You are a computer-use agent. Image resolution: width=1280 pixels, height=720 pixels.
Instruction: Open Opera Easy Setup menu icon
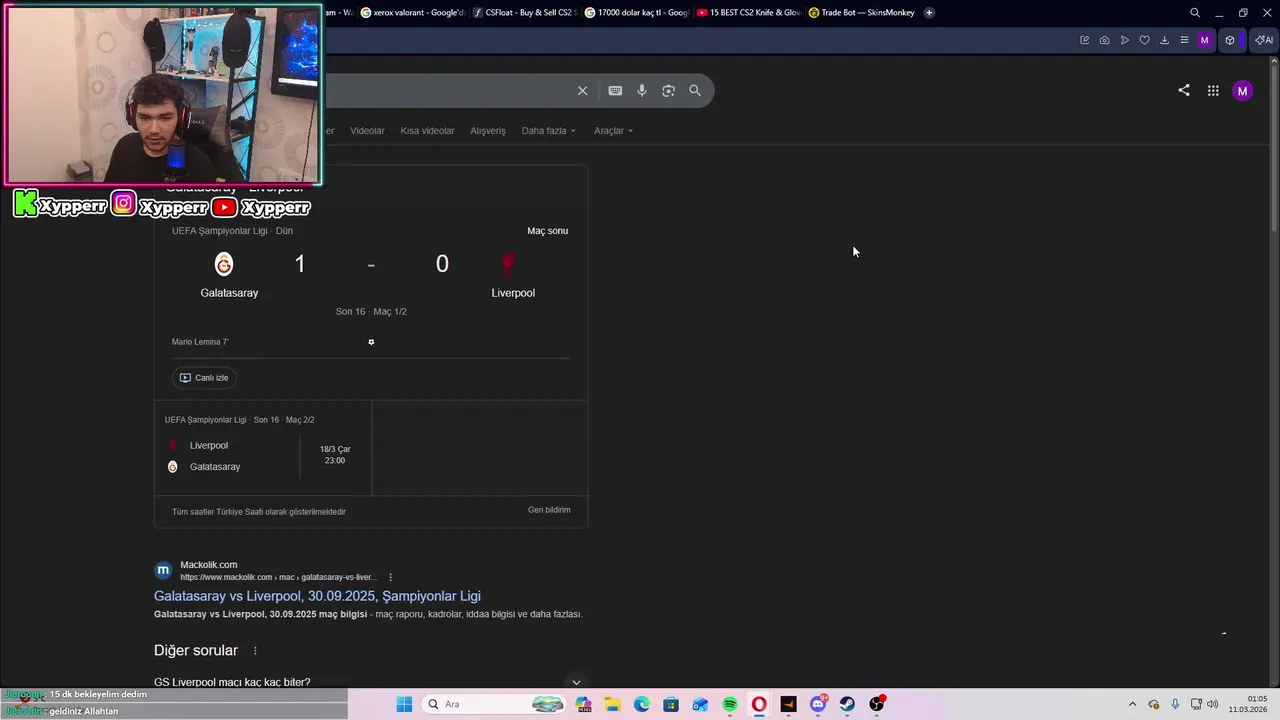[x=1184, y=40]
